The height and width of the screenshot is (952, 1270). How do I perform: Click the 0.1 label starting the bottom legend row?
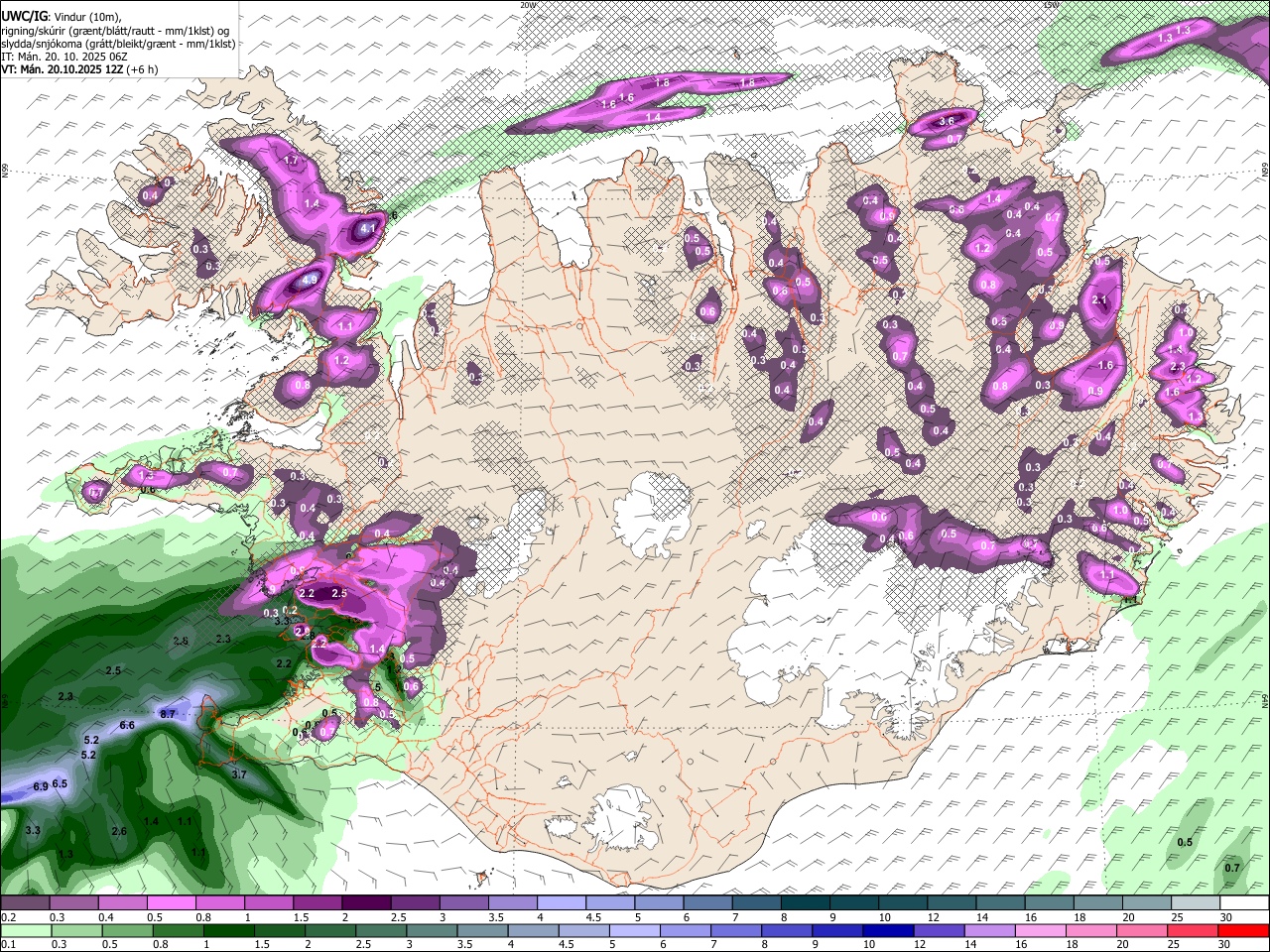coord(7,944)
